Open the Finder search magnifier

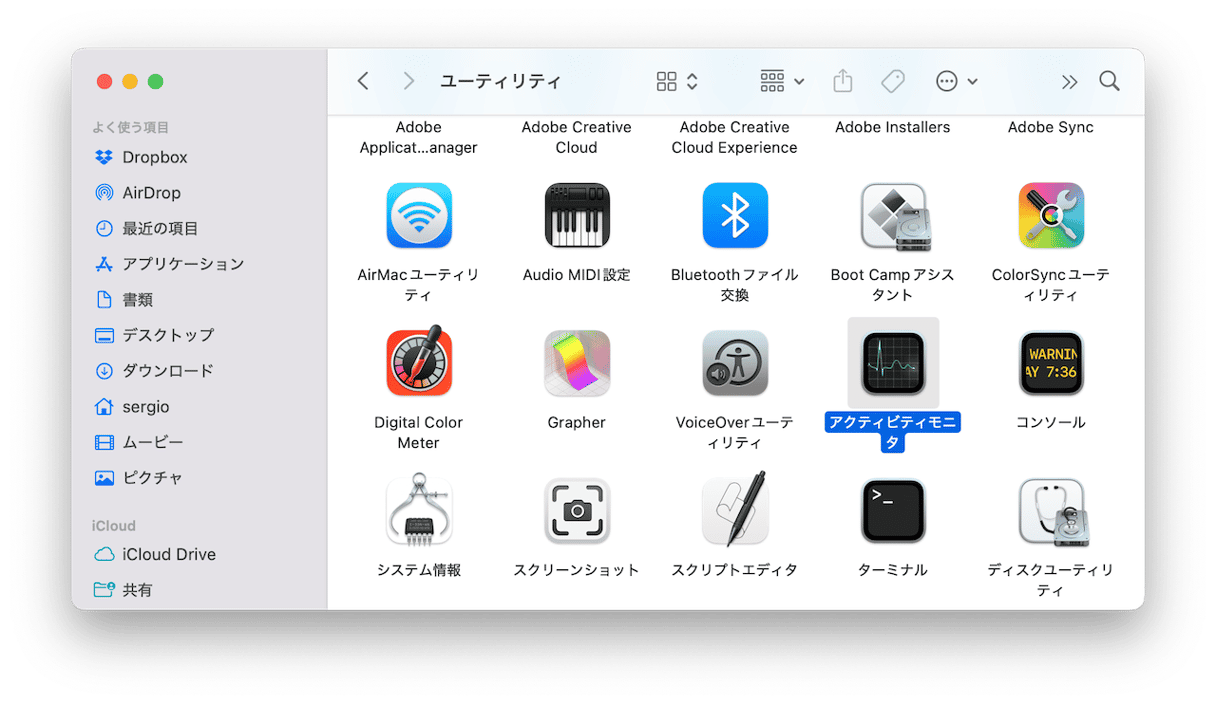[1109, 81]
